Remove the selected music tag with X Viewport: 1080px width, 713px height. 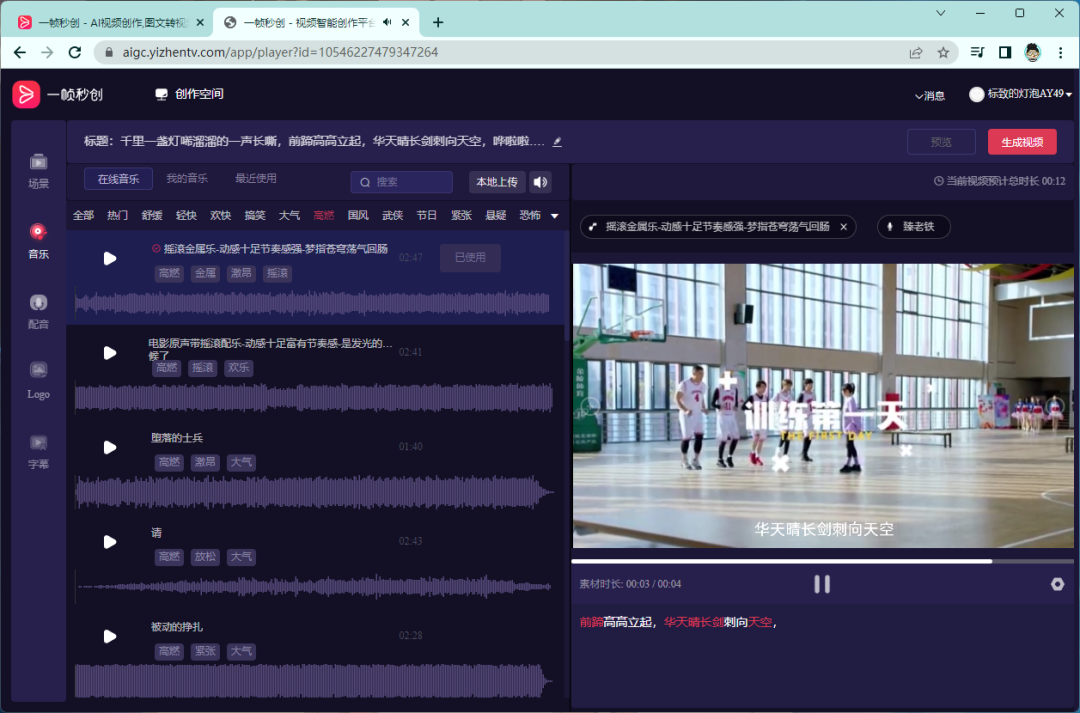tap(843, 227)
